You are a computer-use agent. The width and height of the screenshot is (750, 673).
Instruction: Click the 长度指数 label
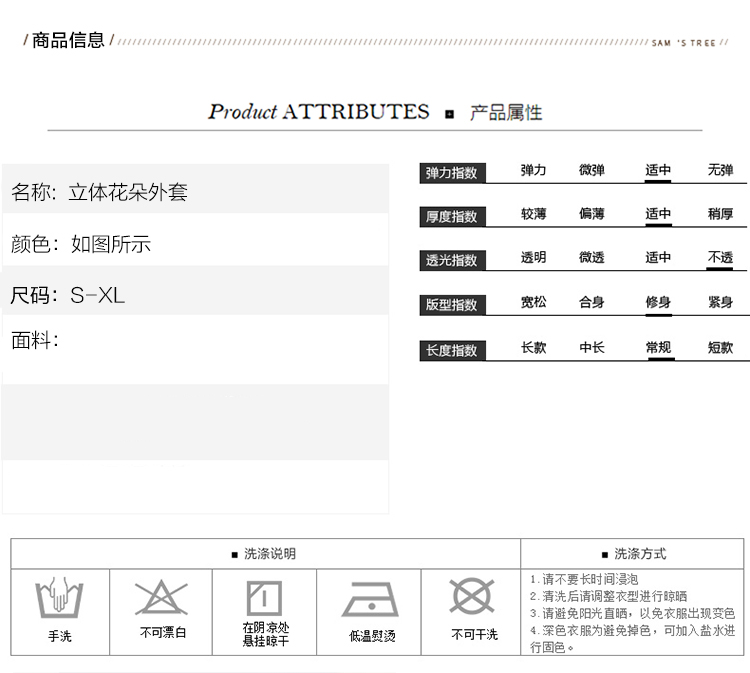click(452, 350)
